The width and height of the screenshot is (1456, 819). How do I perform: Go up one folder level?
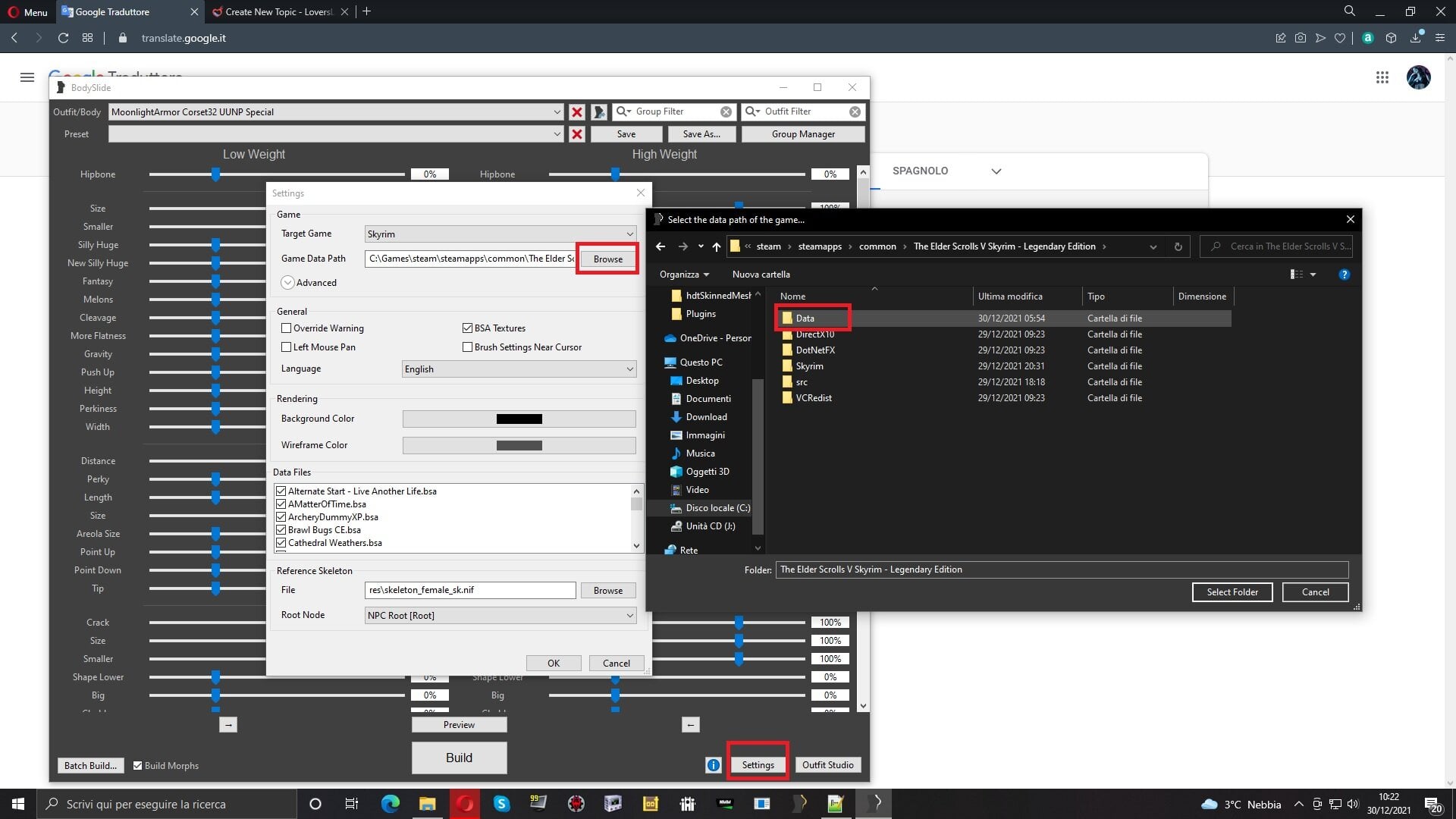coord(716,246)
